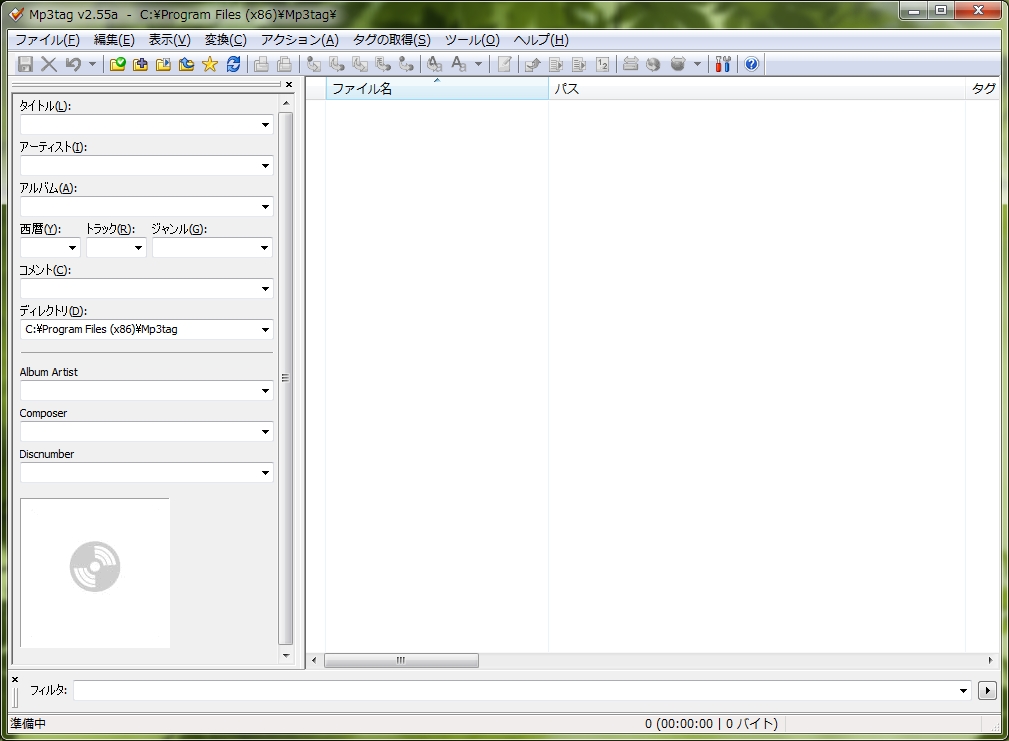The height and width of the screenshot is (741, 1009).
Task: Click the Tag - Filename convert icon
Action: 314,64
